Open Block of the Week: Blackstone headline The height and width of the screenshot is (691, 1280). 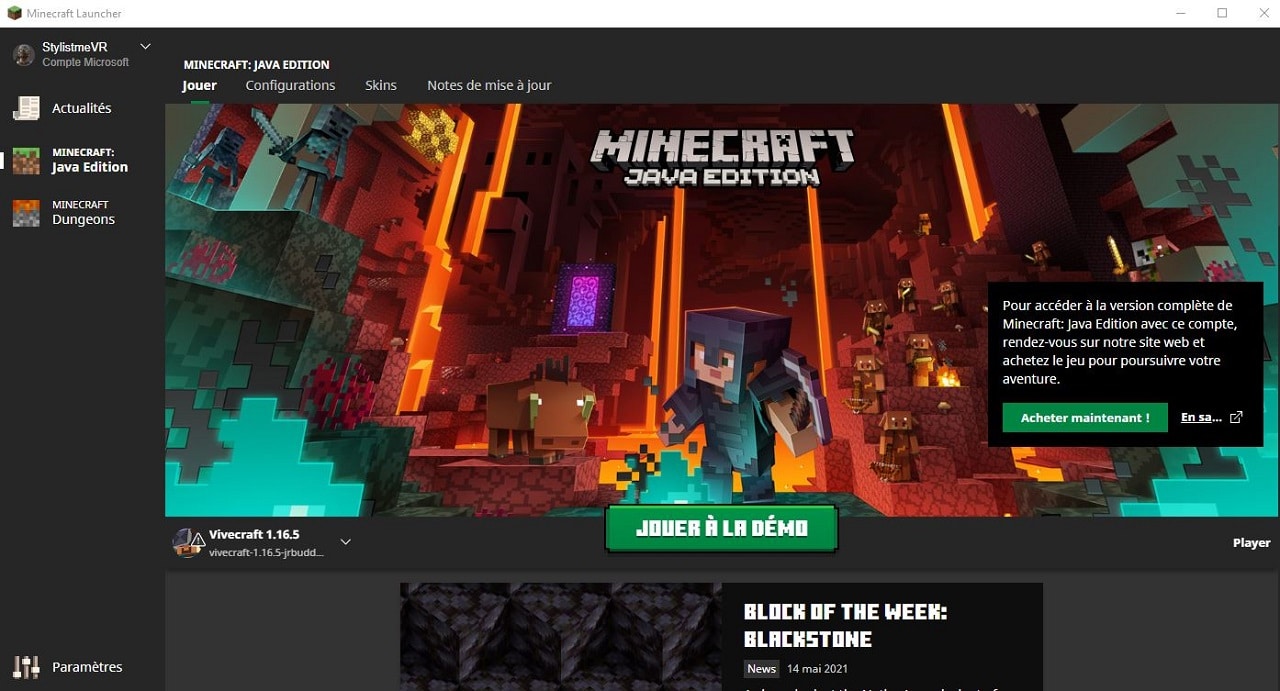click(x=845, y=625)
